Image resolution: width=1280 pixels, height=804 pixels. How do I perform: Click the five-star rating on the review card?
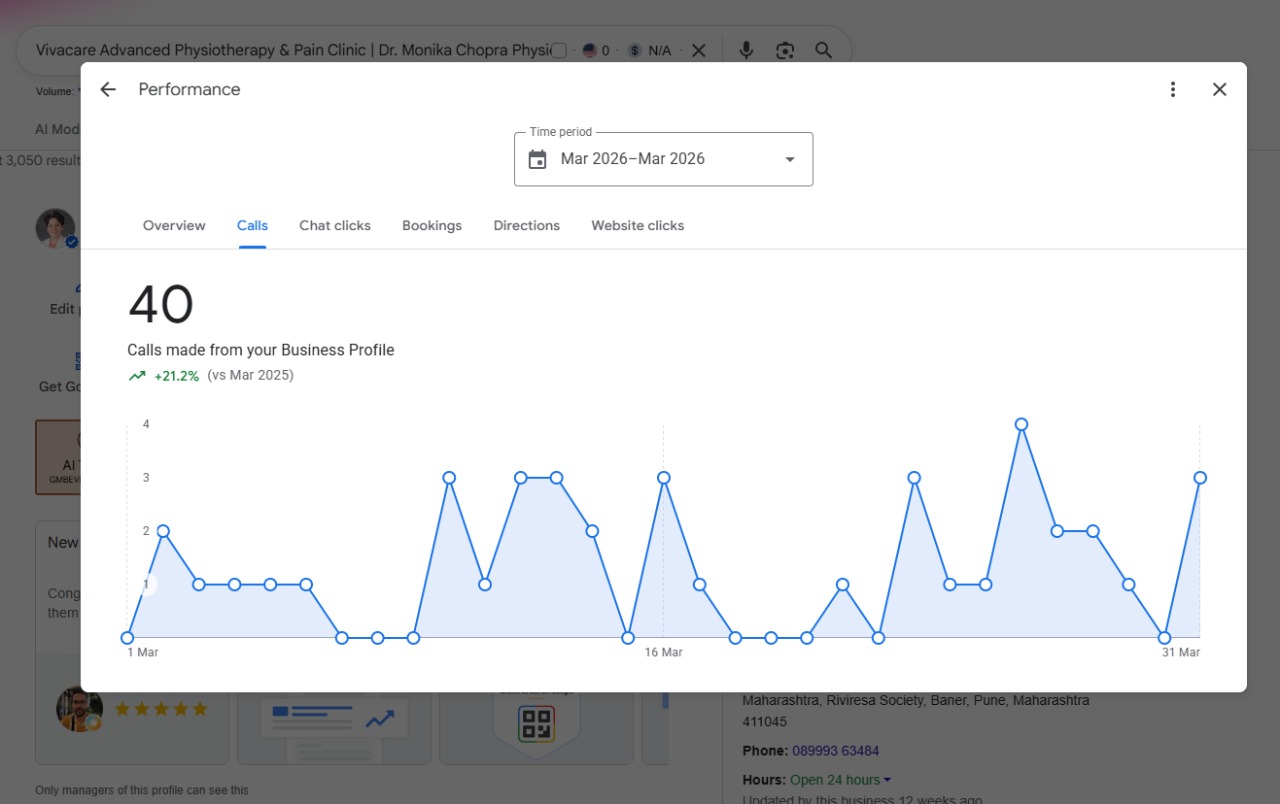coord(161,709)
